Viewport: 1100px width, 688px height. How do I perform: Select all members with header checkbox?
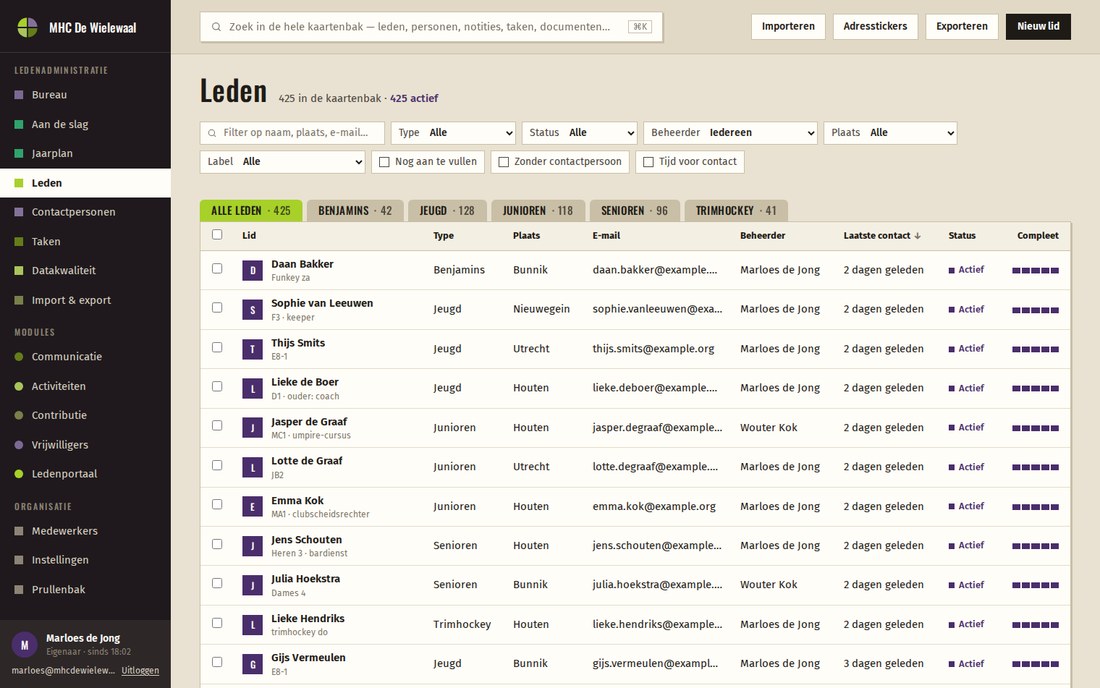pyautogui.click(x=217, y=235)
